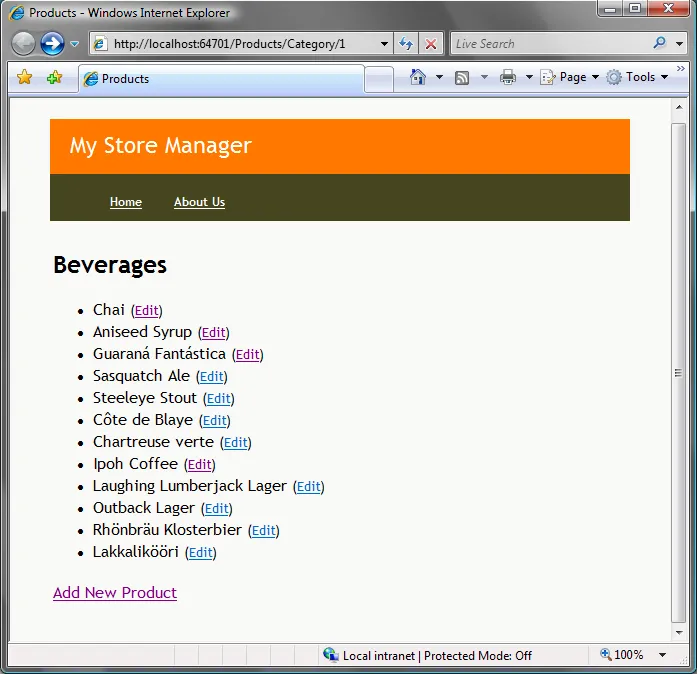Open the Home navigation menu item
The image size is (697, 674).
pos(126,202)
